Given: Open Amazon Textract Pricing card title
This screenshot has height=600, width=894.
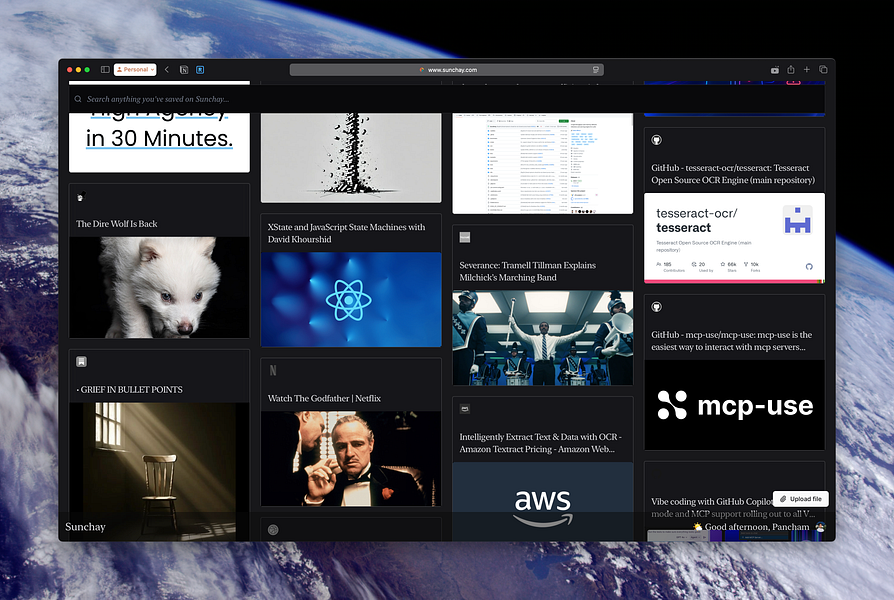Looking at the screenshot, I should pyautogui.click(x=541, y=443).
